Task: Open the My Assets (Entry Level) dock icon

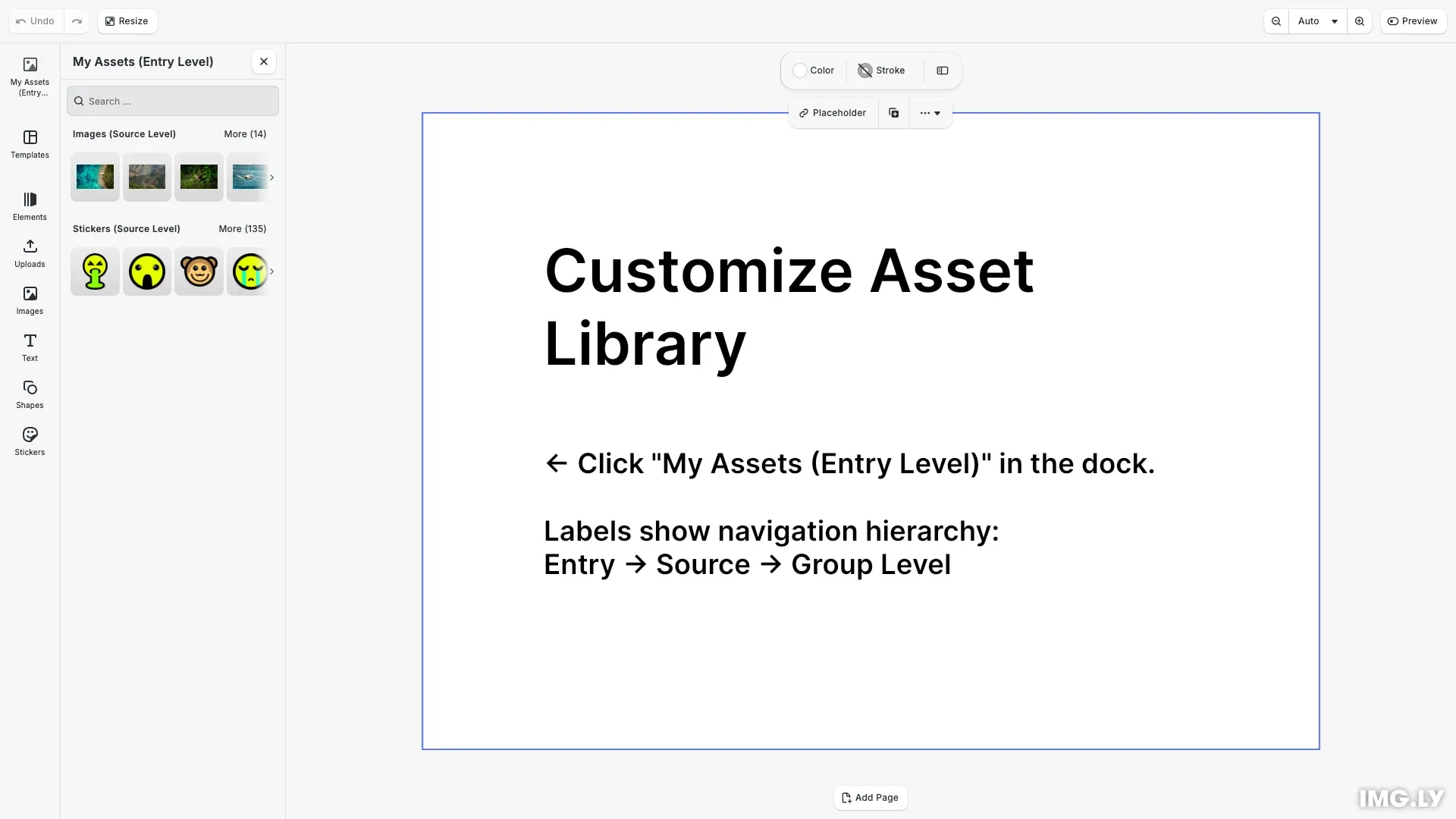Action: click(30, 76)
